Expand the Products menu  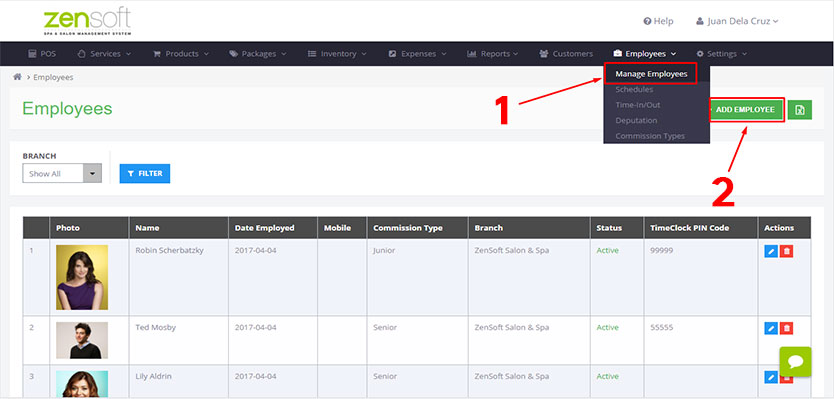(181, 54)
